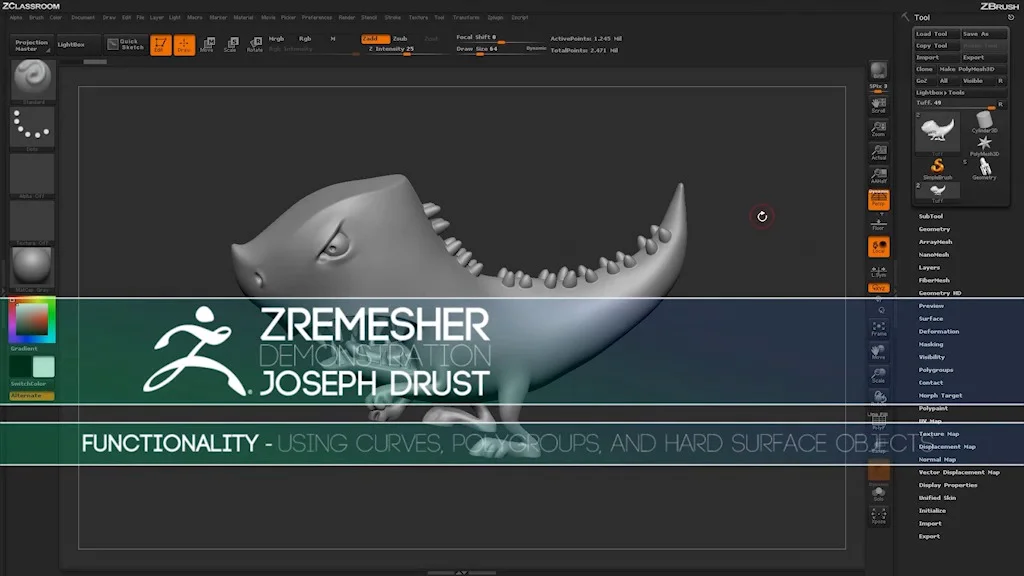The width and height of the screenshot is (1024, 576).
Task: Click the restore icon beside Tool title
Action: tap(1011, 18)
